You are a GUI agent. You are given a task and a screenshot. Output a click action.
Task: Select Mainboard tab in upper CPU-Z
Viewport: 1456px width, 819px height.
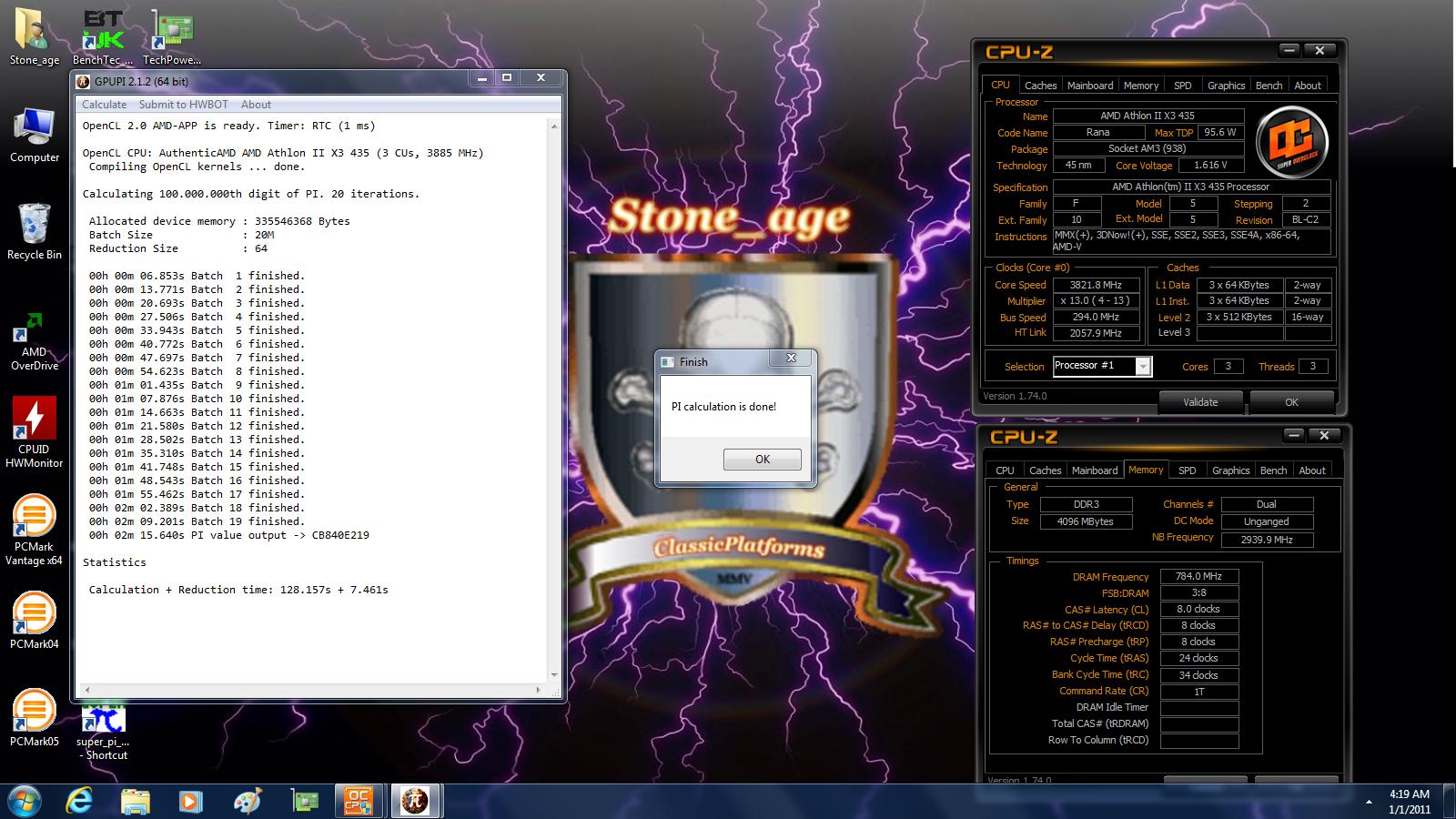pyautogui.click(x=1089, y=86)
